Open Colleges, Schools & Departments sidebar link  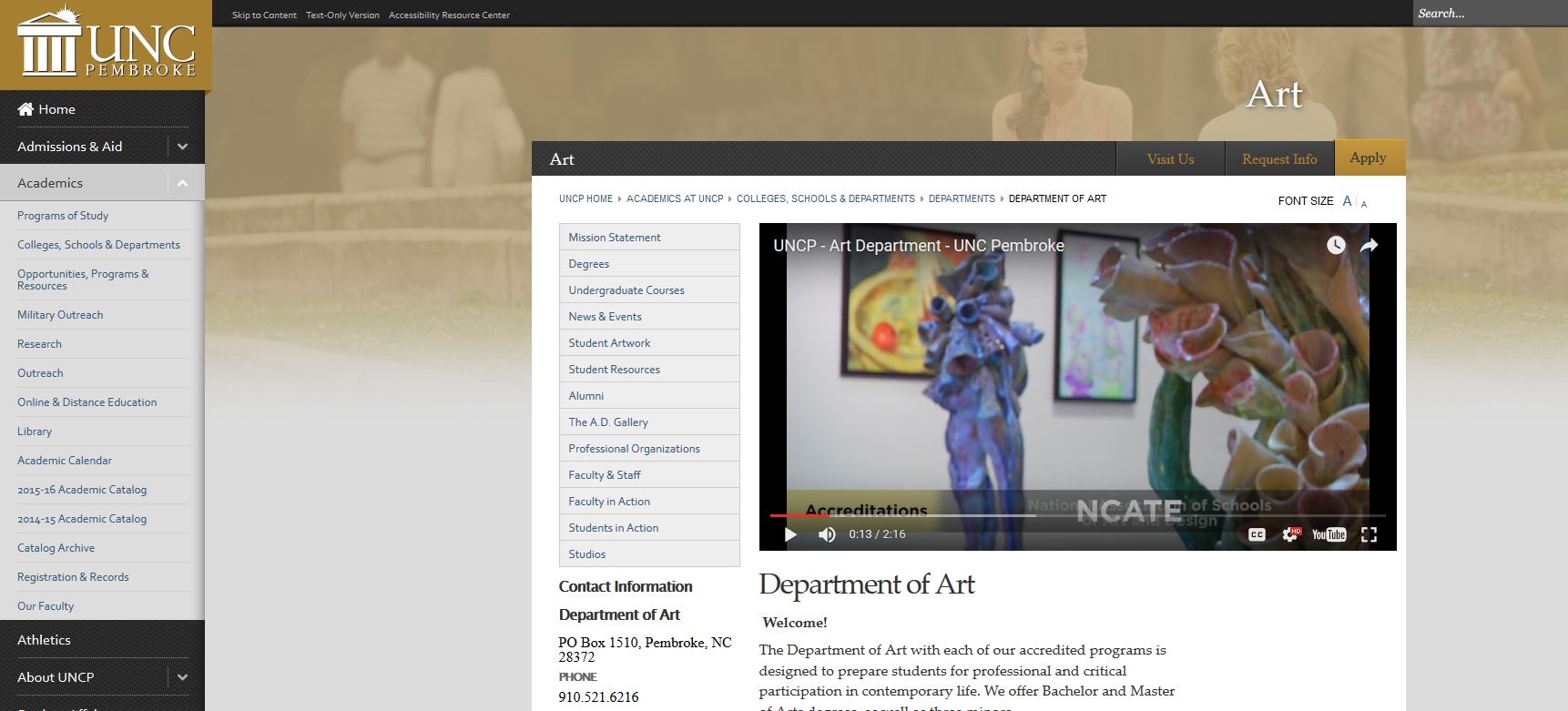coord(98,245)
